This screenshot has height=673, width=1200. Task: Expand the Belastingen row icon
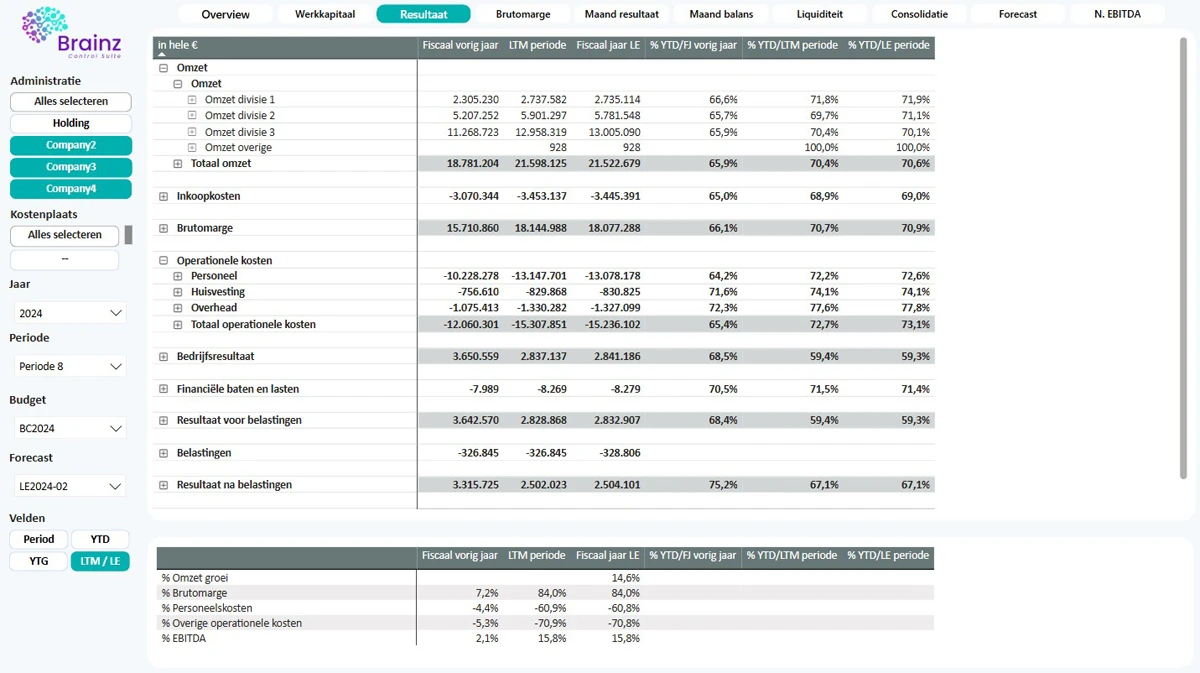pyautogui.click(x=164, y=454)
